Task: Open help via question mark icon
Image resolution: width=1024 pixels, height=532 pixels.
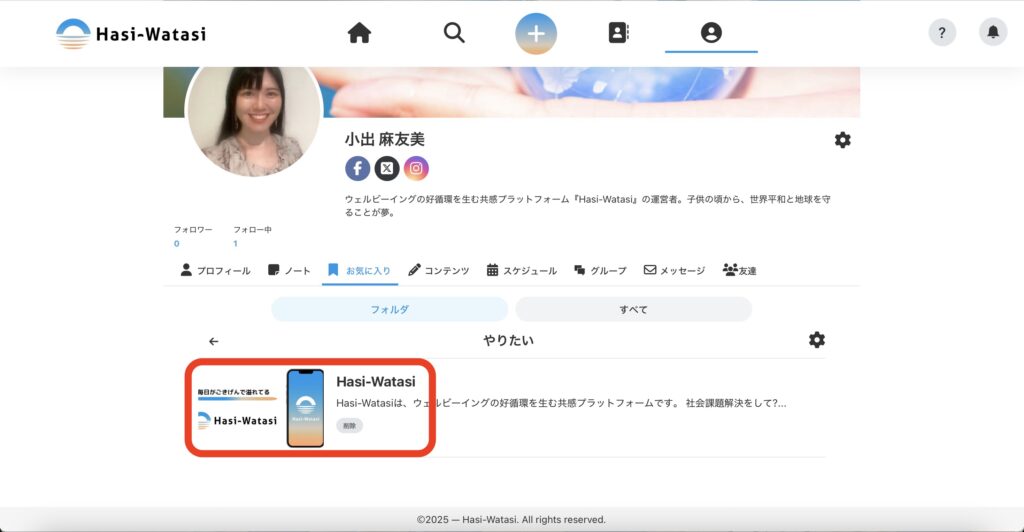Action: (x=942, y=32)
